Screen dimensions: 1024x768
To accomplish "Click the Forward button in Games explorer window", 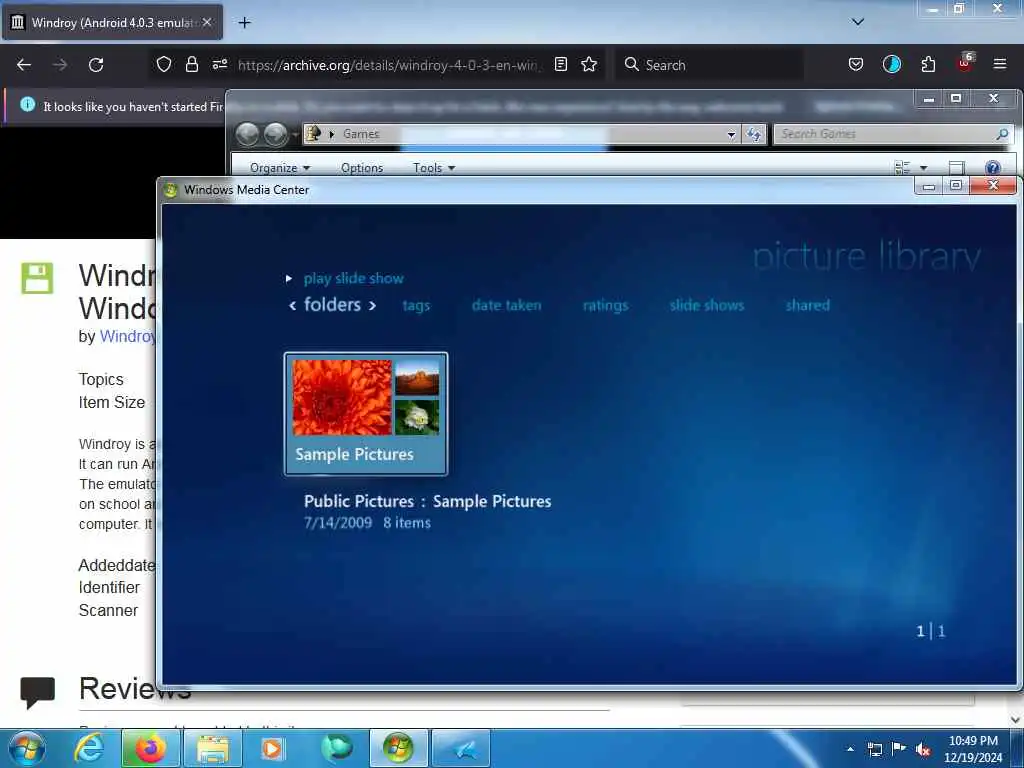I will coord(276,135).
